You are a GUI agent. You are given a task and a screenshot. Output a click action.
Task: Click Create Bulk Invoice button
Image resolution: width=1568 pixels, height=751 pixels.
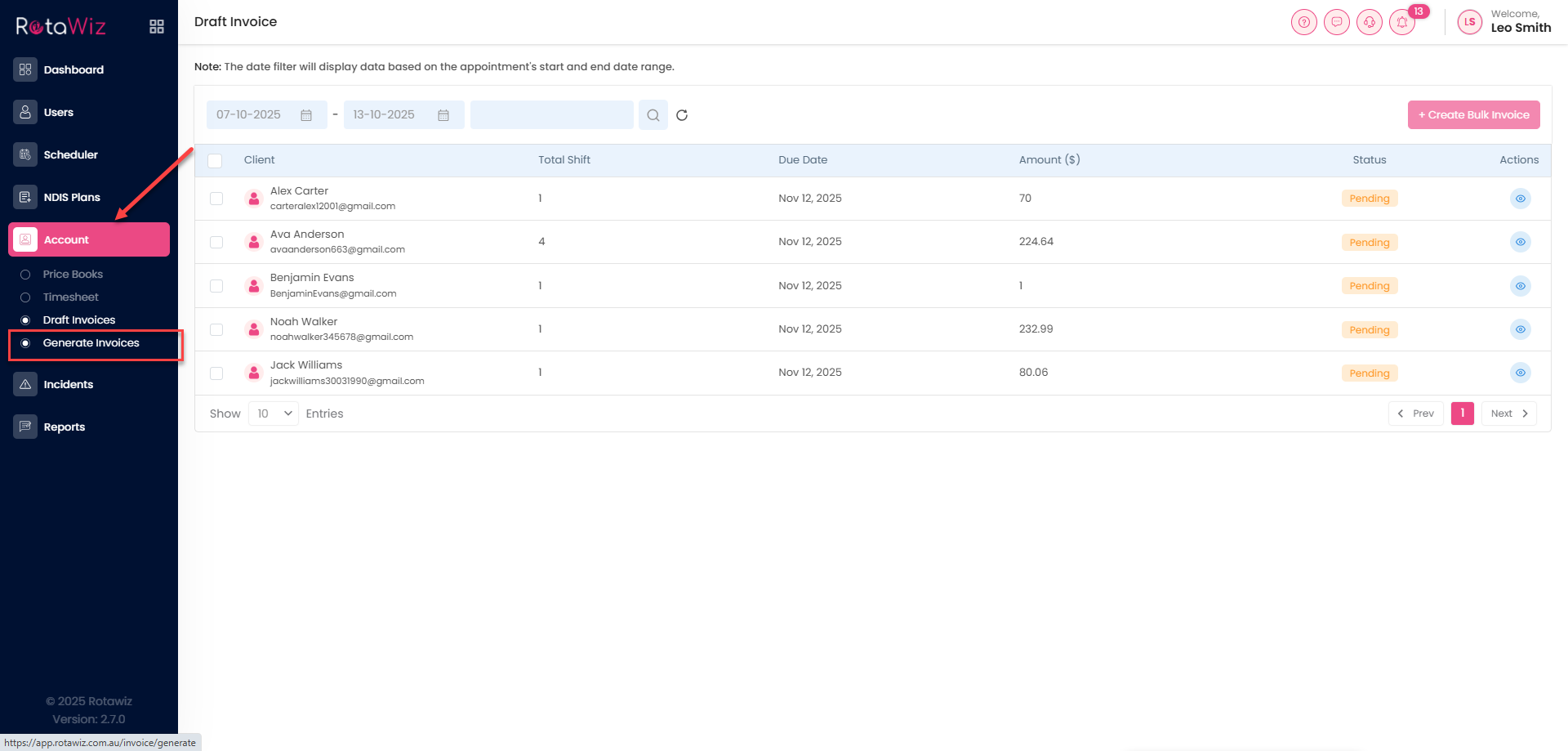(x=1473, y=115)
